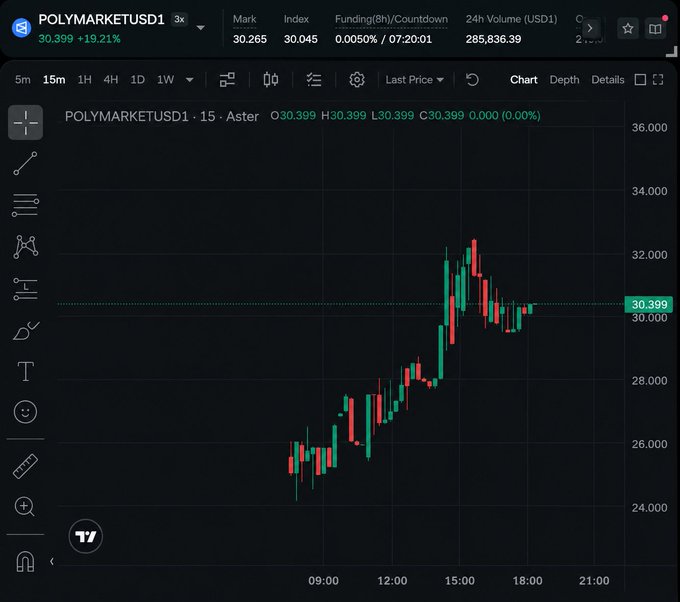This screenshot has width=680, height=602.
Task: Select the 1D timeframe
Action: point(137,80)
